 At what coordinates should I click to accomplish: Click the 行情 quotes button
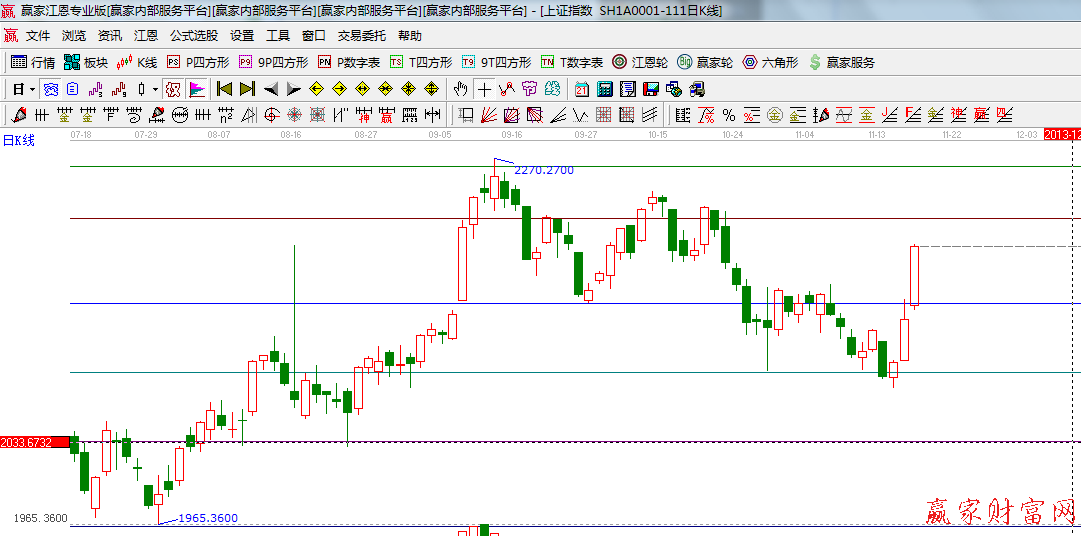click(x=33, y=62)
